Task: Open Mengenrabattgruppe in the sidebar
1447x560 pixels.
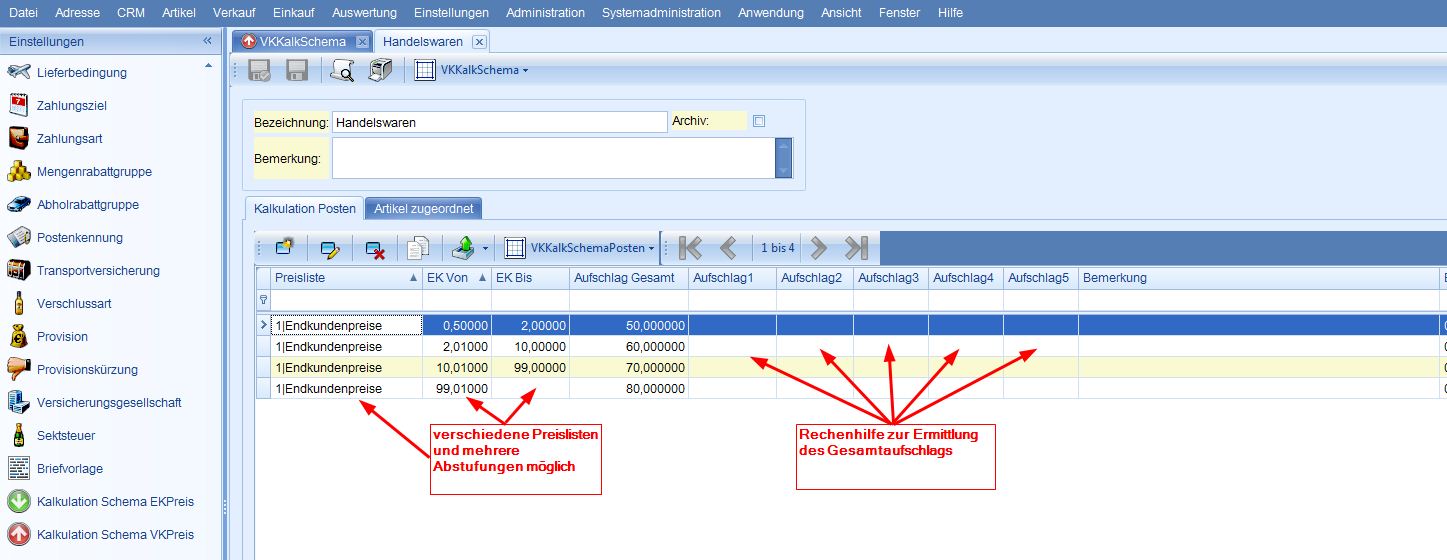Action: click(94, 172)
